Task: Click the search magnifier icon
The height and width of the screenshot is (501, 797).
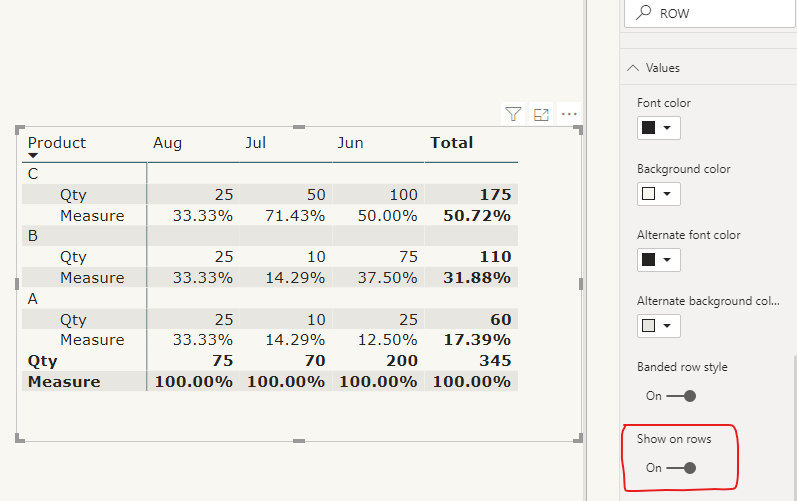Action: 643,12
